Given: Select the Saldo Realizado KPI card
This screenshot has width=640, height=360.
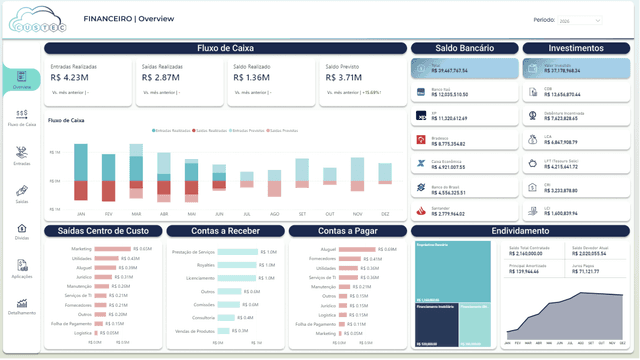Looking at the screenshot, I should [x=271, y=82].
